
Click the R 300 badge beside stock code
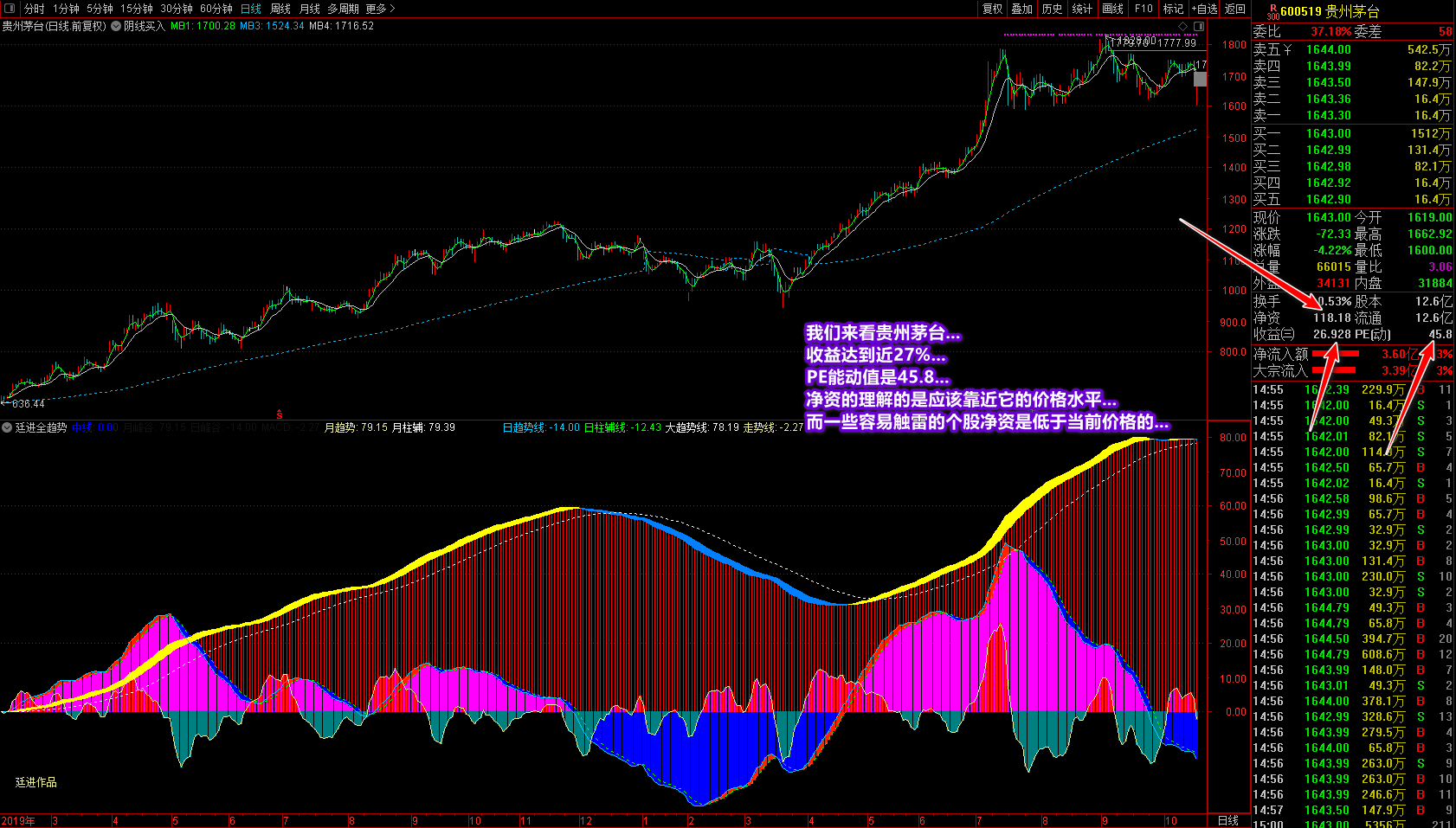(1272, 11)
